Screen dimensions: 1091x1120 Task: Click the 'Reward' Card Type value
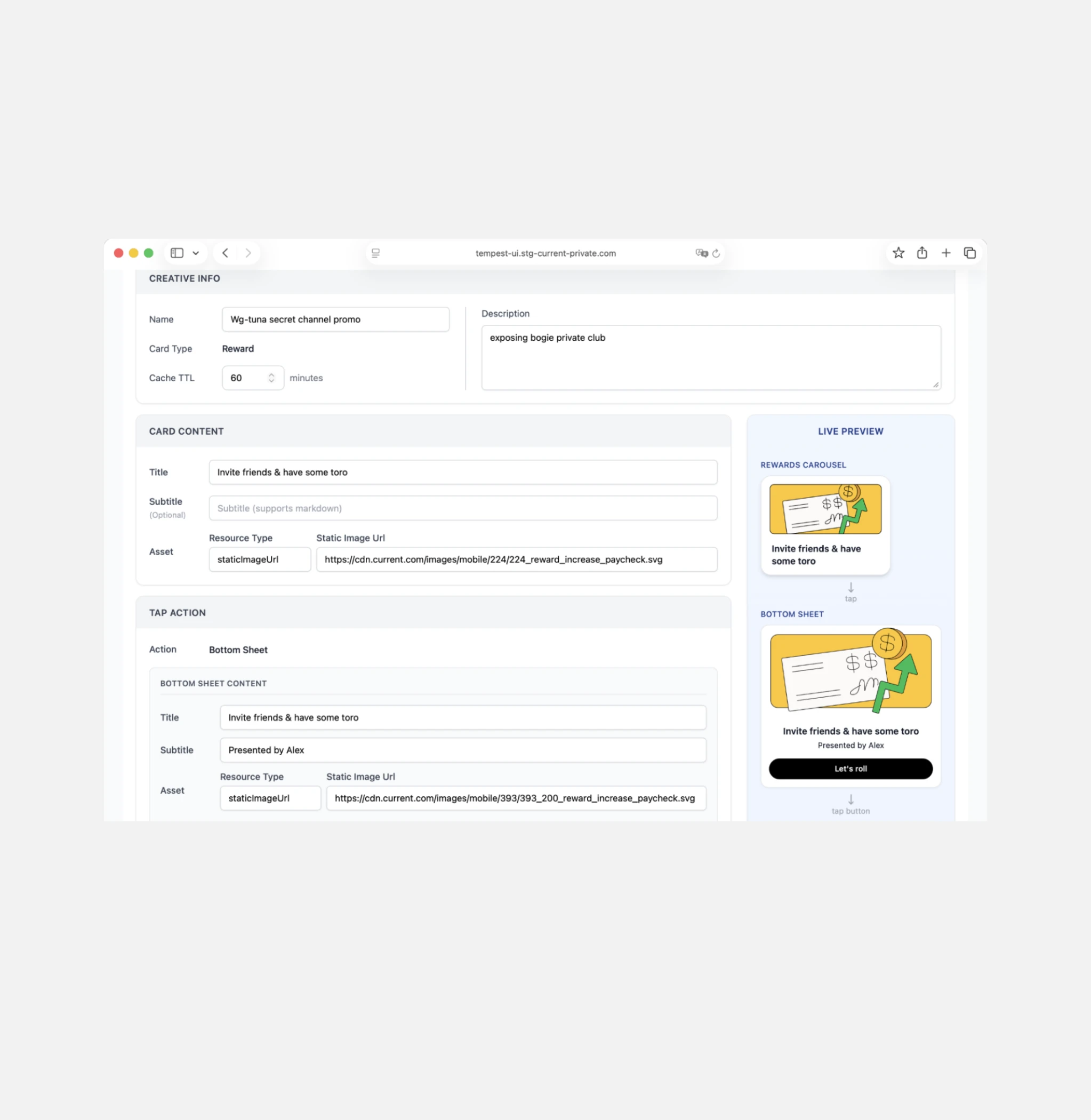click(x=238, y=348)
